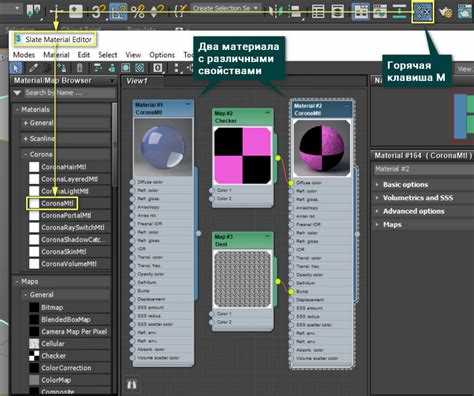Click Hide Unused Nodeslots icon
Image resolution: width=474 pixels, height=396 pixels.
coord(112,68)
